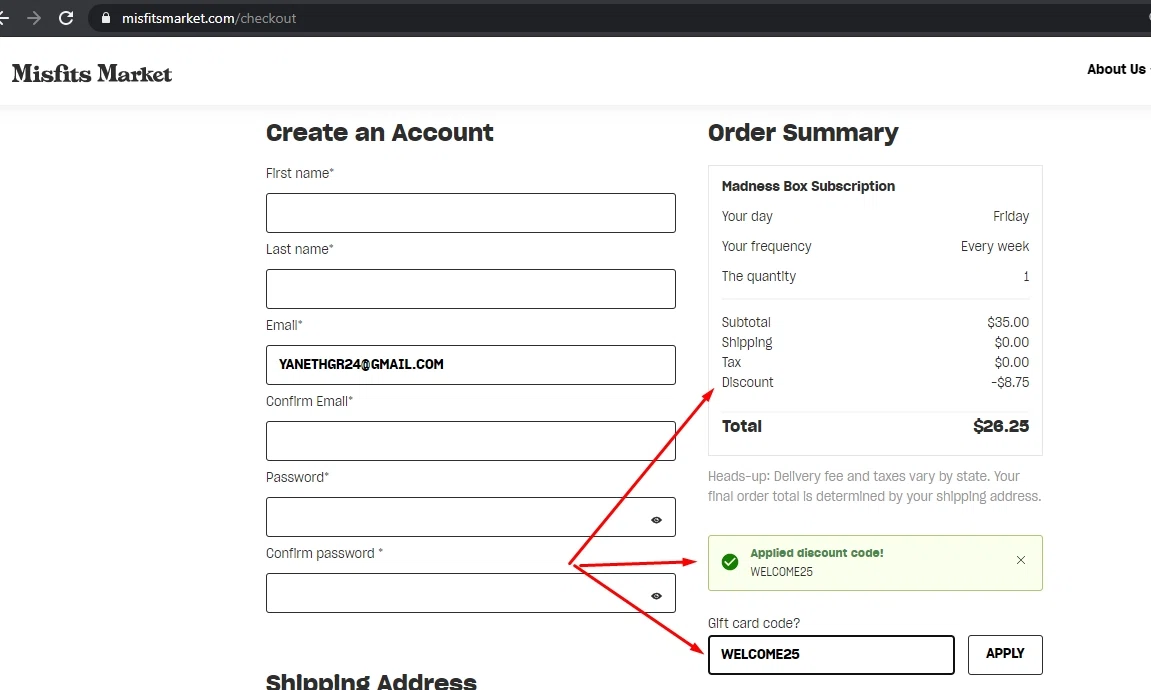The image size is (1151, 690).
Task: Click the Heads-up delivery fee notice text
Action: coord(874,486)
